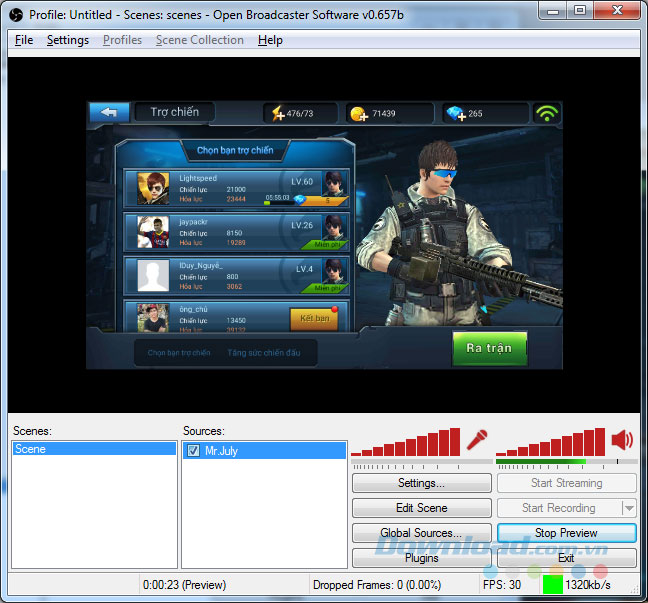Image resolution: width=648 pixels, height=603 pixels.
Task: Click the blue diamond currency icon
Action: point(453,113)
